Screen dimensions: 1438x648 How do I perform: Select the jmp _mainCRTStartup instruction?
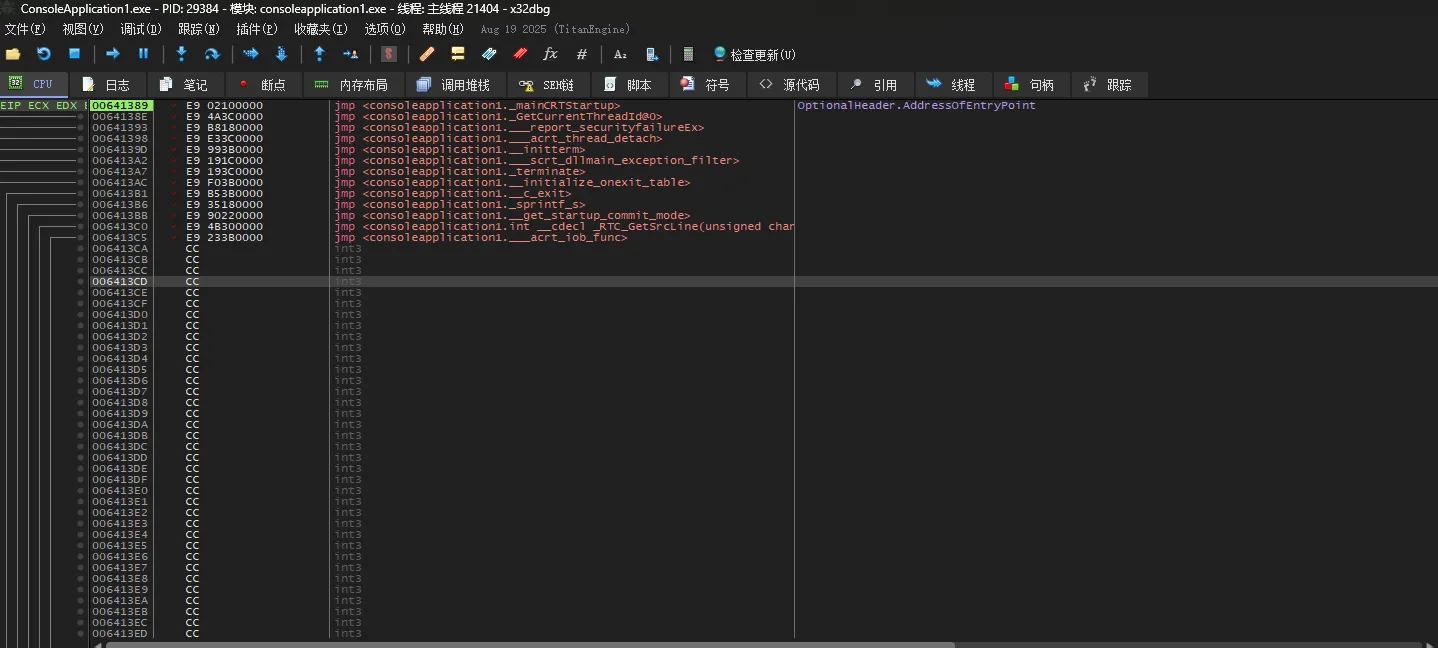coord(478,105)
